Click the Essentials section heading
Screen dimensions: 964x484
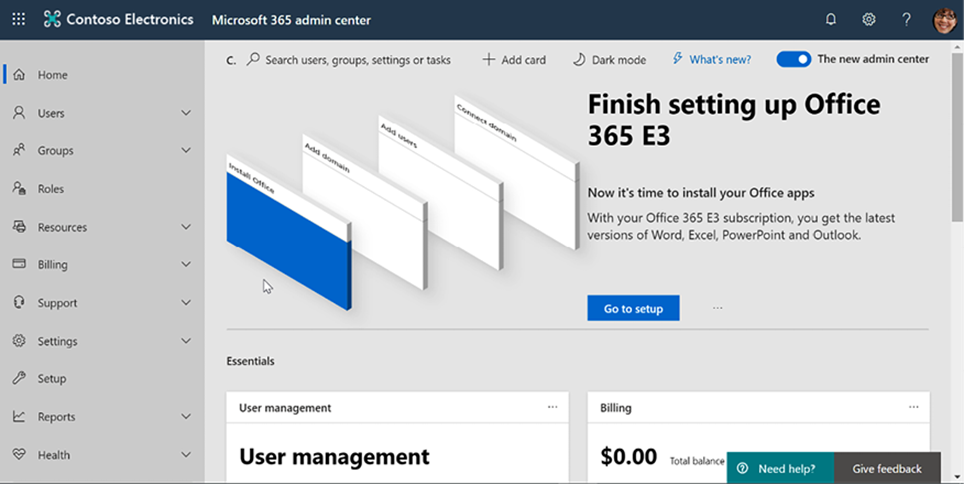[x=250, y=361]
